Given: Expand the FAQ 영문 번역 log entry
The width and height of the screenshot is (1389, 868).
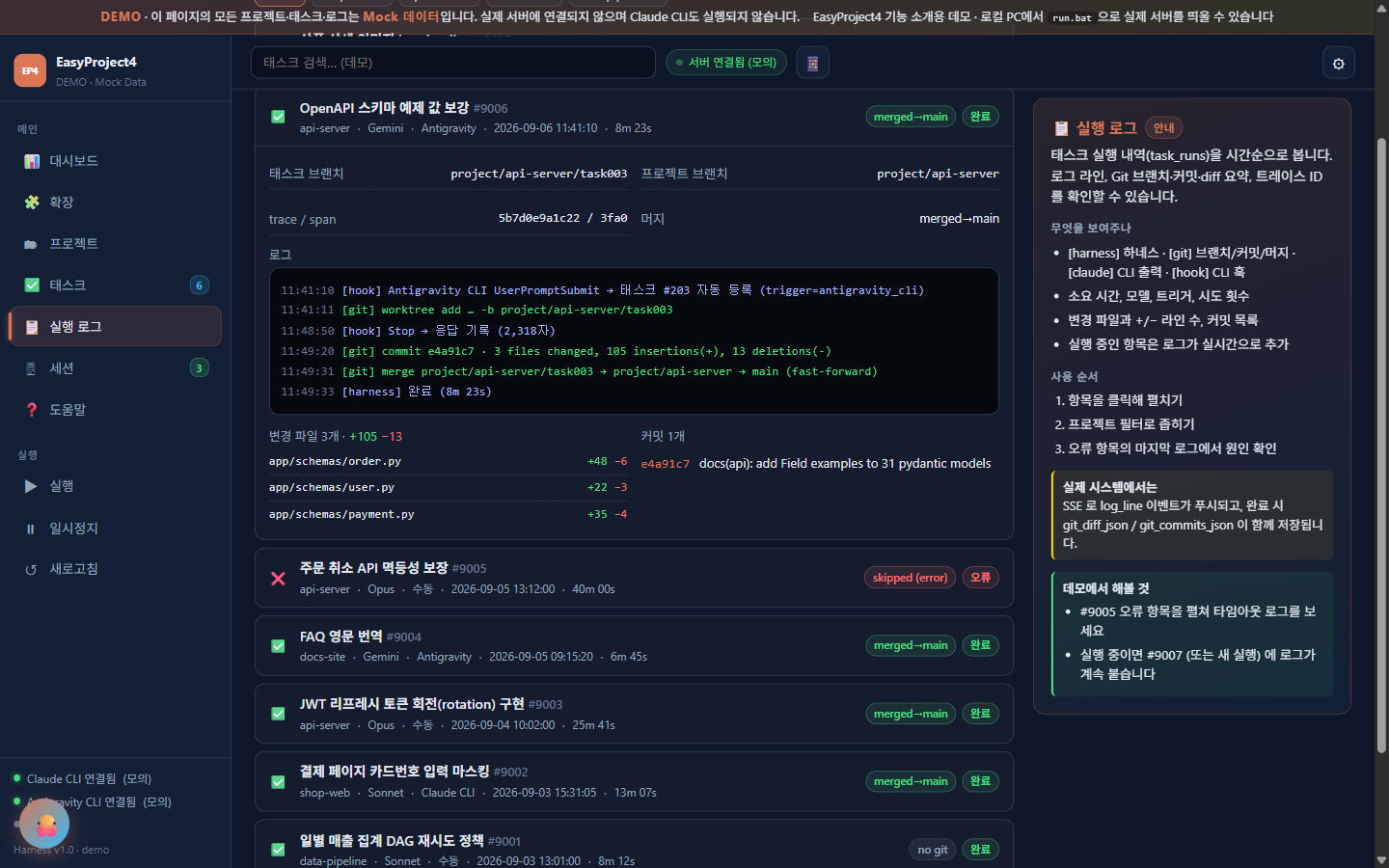Looking at the screenshot, I should point(634,645).
